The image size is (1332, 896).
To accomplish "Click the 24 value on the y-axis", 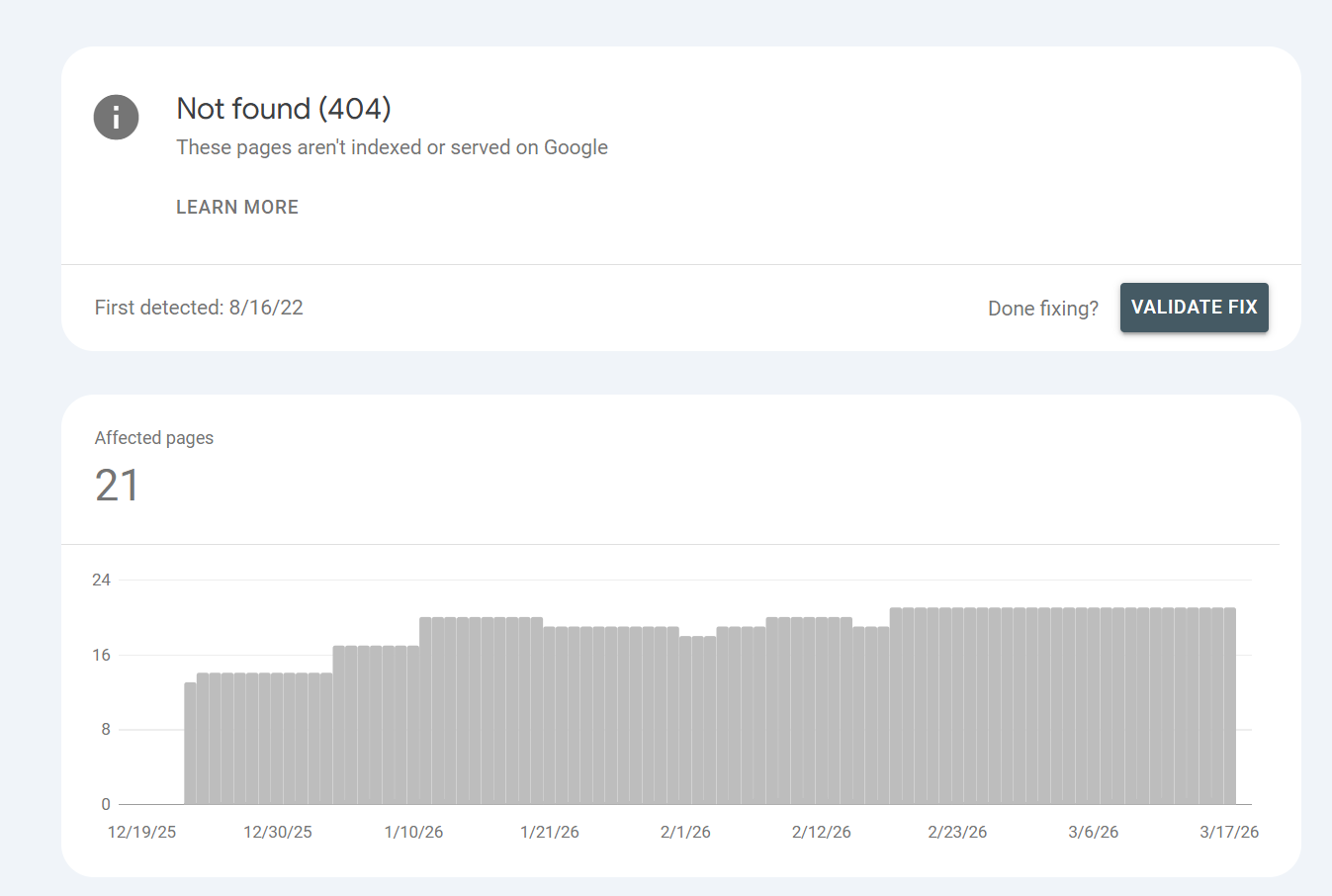I will (101, 580).
